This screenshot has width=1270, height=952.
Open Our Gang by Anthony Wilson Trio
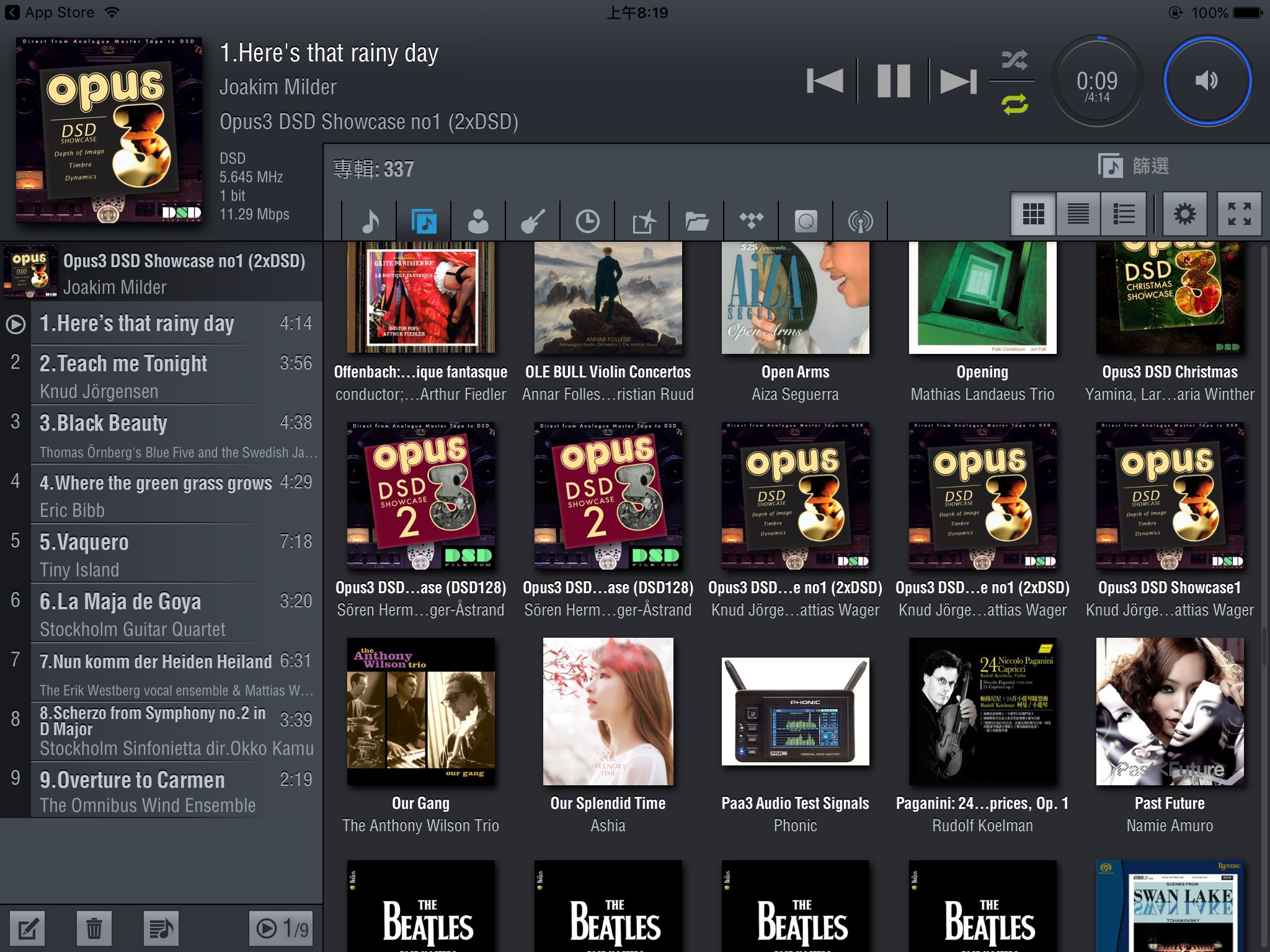[420, 712]
